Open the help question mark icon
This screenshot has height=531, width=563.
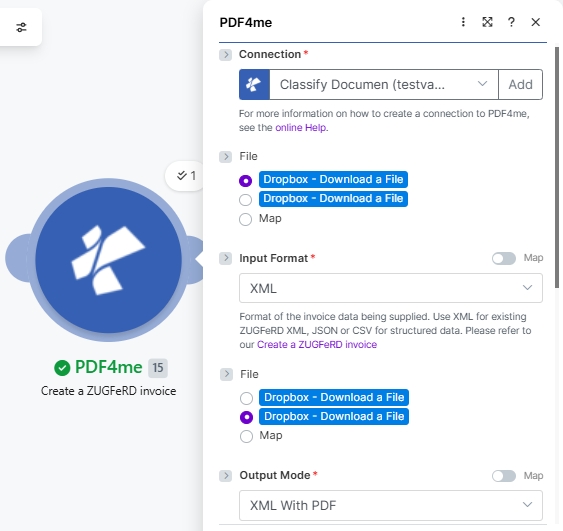point(511,22)
